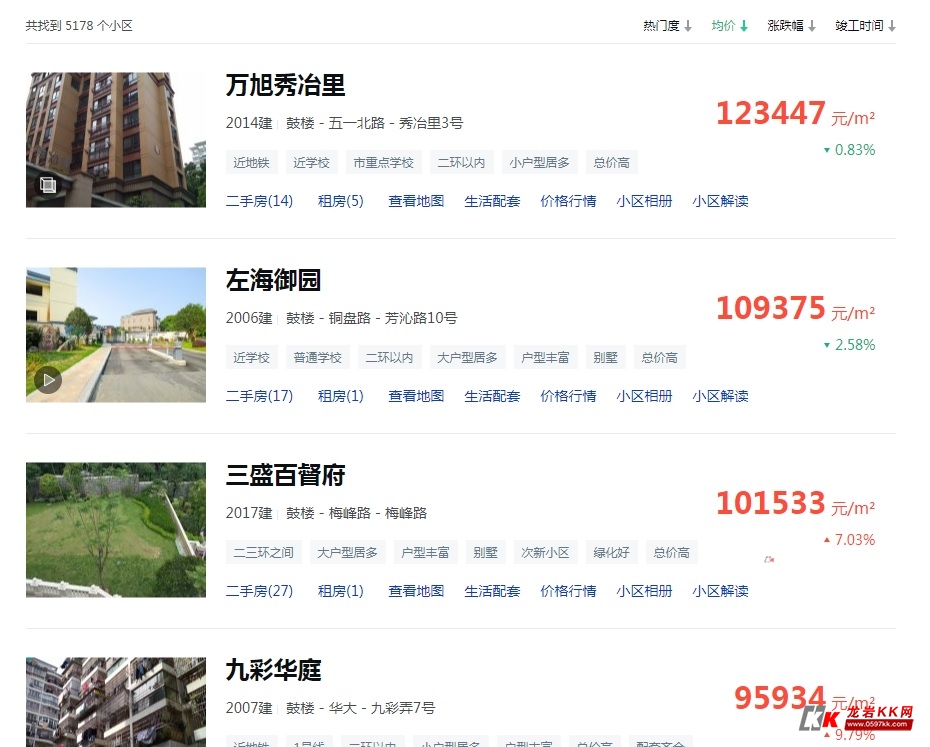Play the video on 左海御园 thumbnail

click(x=48, y=380)
